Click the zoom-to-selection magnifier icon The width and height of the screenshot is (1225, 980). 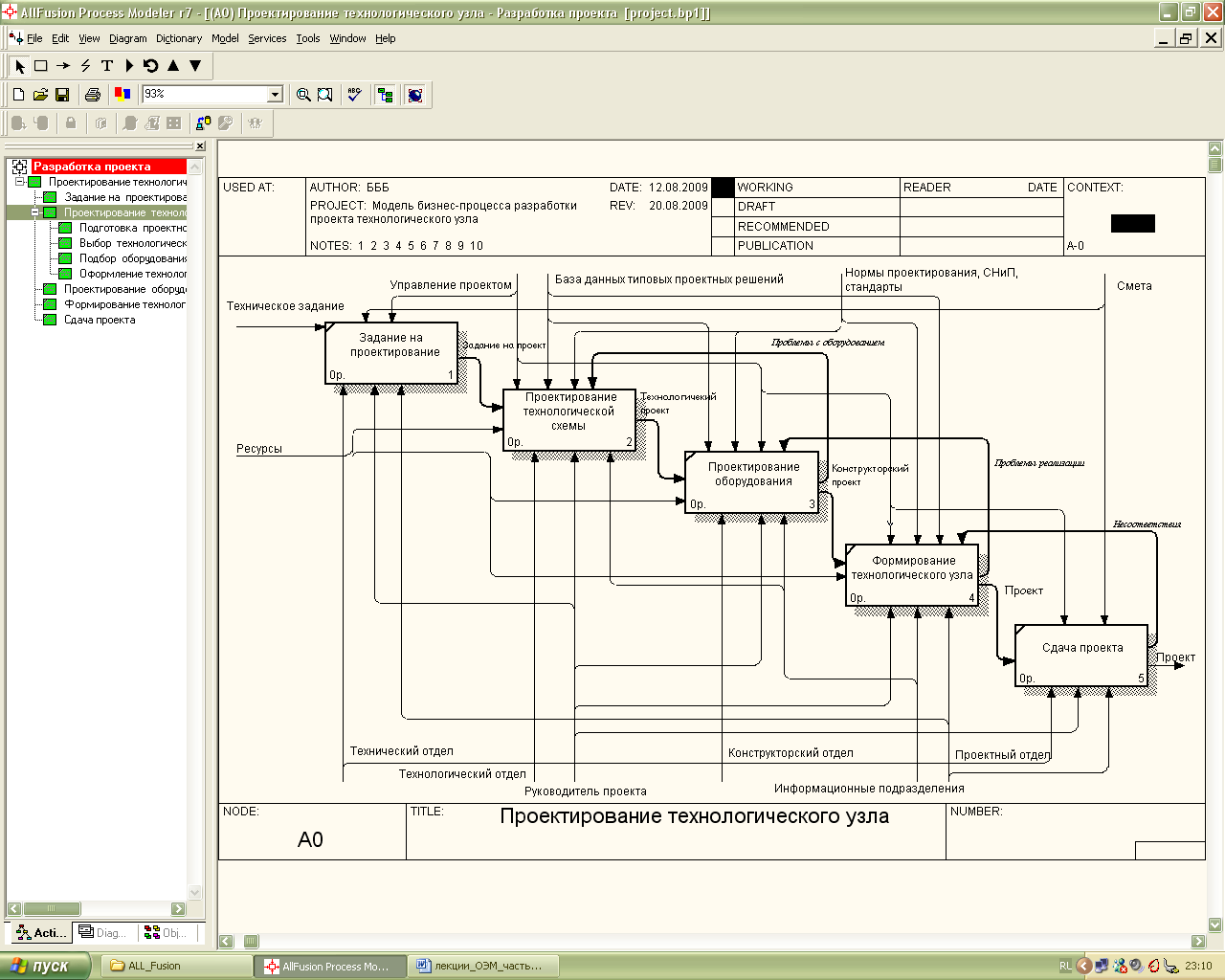[325, 95]
